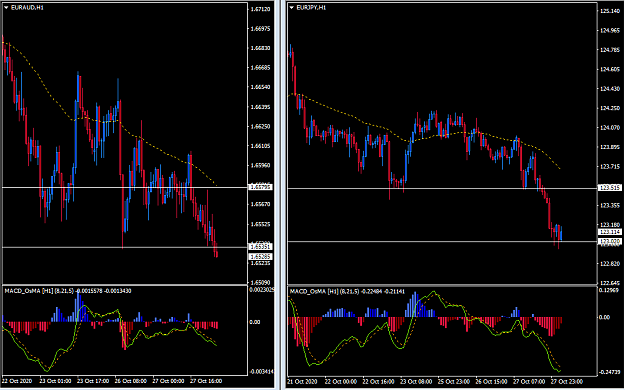Screen dimensions: 625x390
Task: Click the 23 Oct 17:00 time label
Action: point(93,381)
